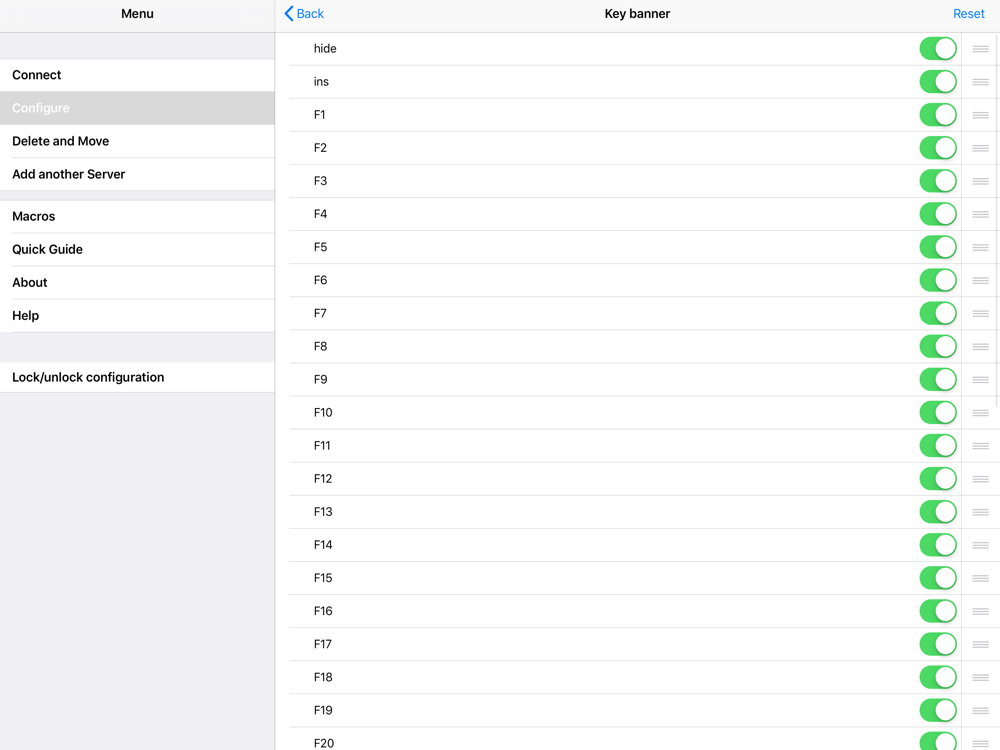Disable the F1 key switch

[x=938, y=115]
